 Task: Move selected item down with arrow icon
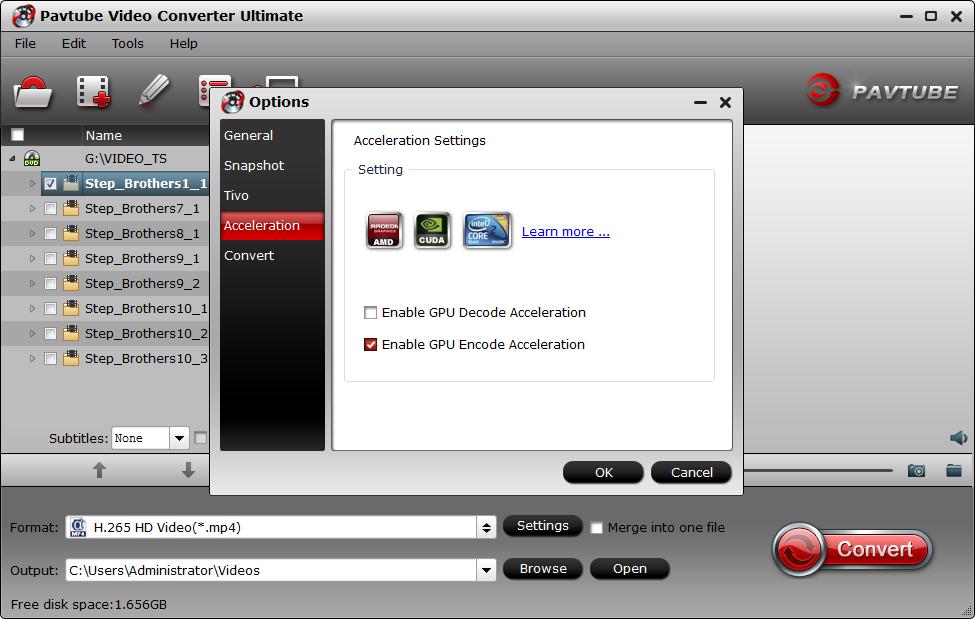[x=188, y=470]
